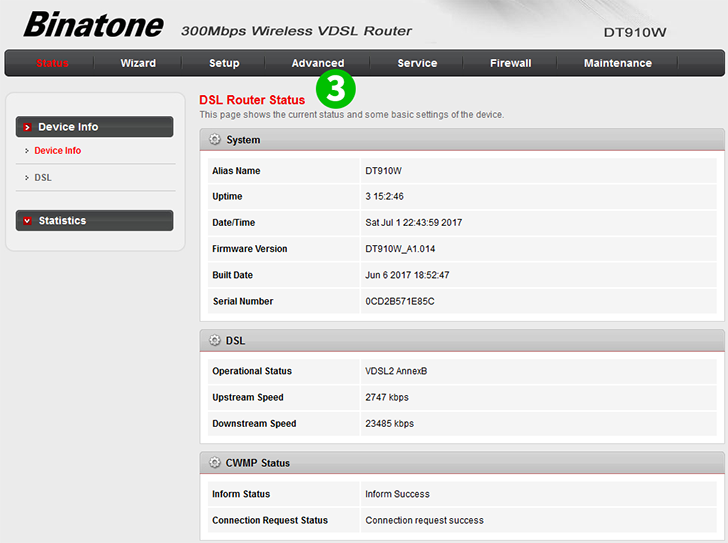Click the red arrow icon beside Device Info header
The width and height of the screenshot is (728, 543).
pos(27,127)
